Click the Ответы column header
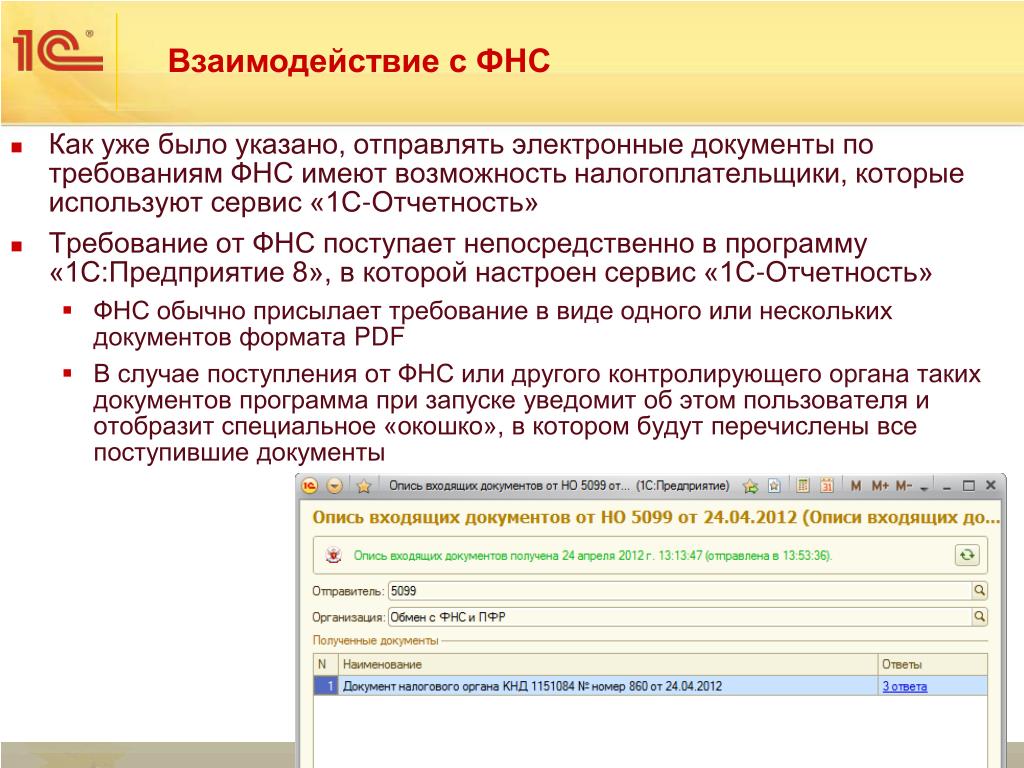 pyautogui.click(x=933, y=664)
